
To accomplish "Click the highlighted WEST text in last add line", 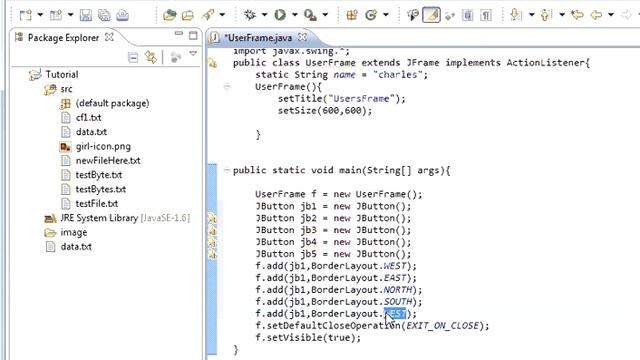I will [395, 313].
